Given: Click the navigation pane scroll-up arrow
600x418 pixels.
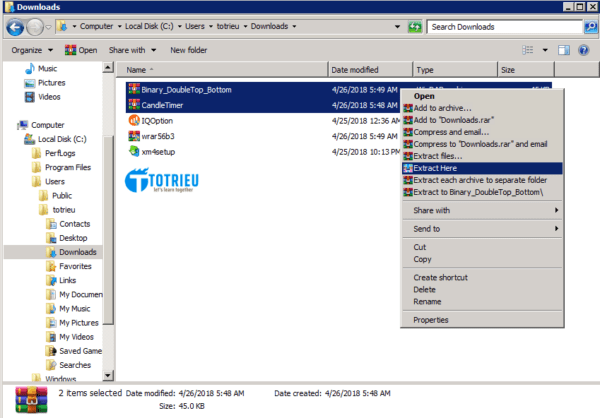Looking at the screenshot, I should pos(108,68).
